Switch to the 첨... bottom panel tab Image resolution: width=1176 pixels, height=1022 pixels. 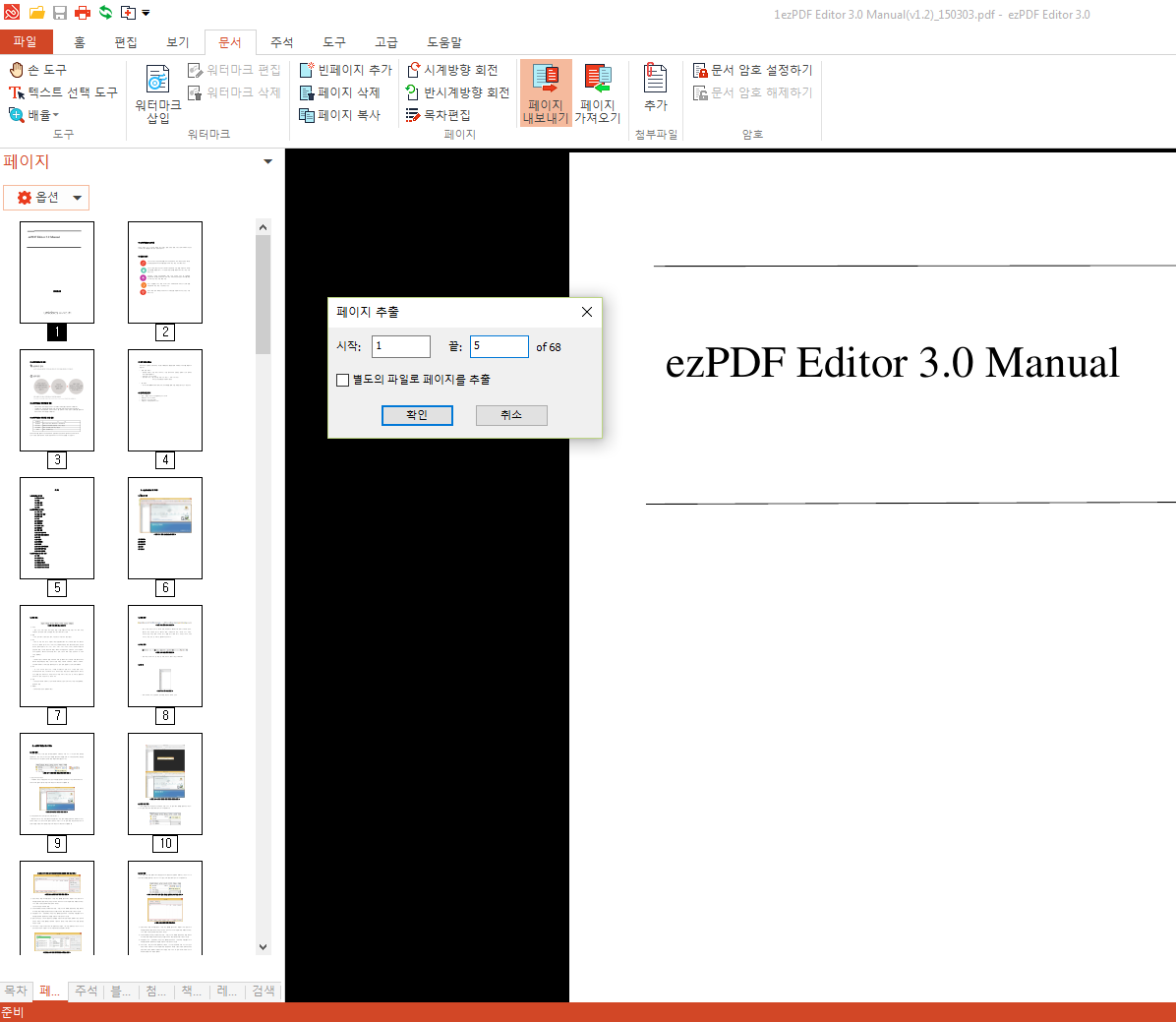tap(156, 991)
